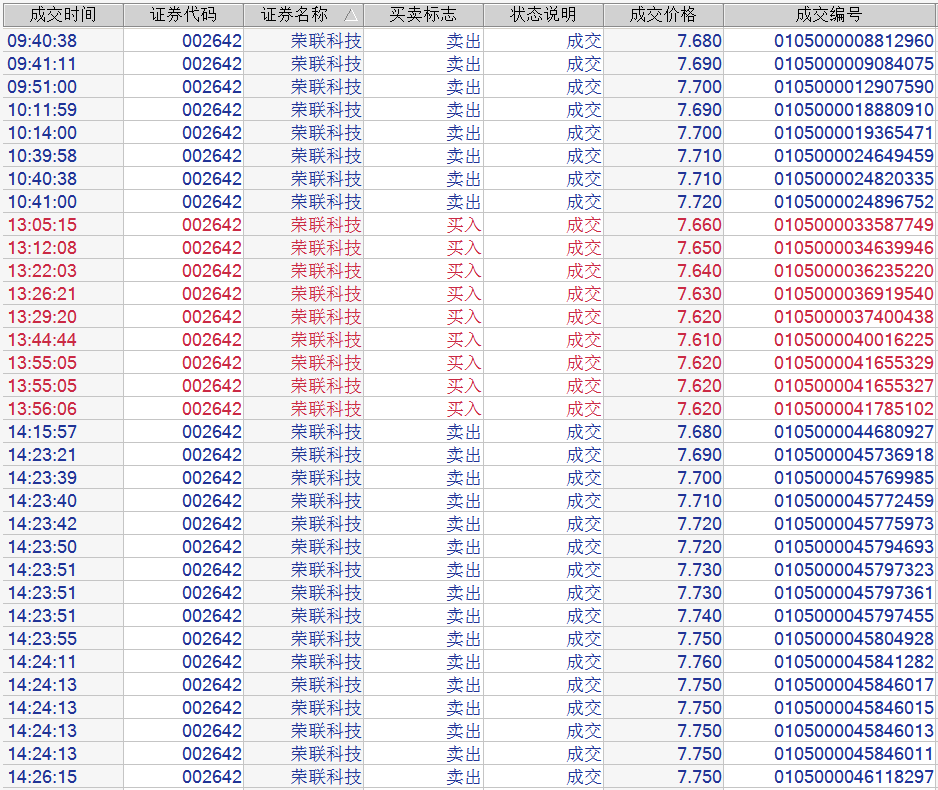The width and height of the screenshot is (938, 790).
Task: Click trade number 0105000024820335
Action: tap(854, 179)
